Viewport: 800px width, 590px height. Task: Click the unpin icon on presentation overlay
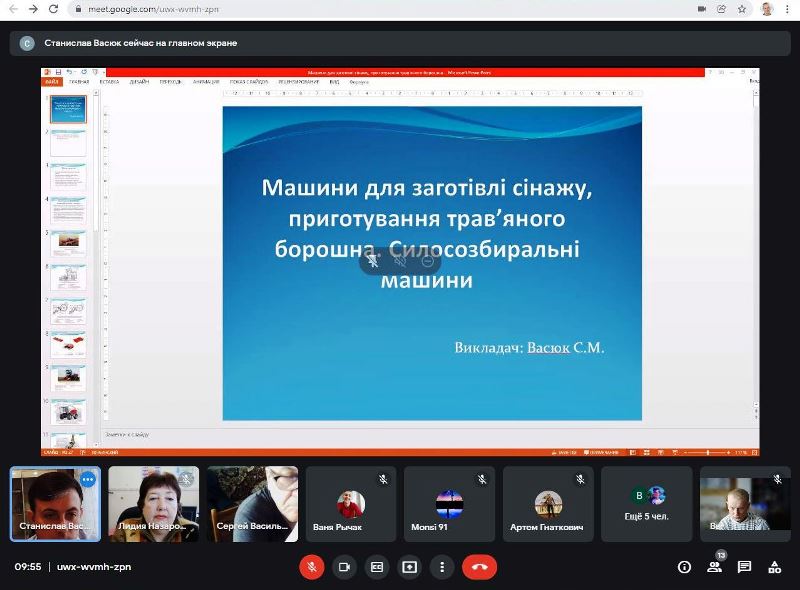point(372,261)
